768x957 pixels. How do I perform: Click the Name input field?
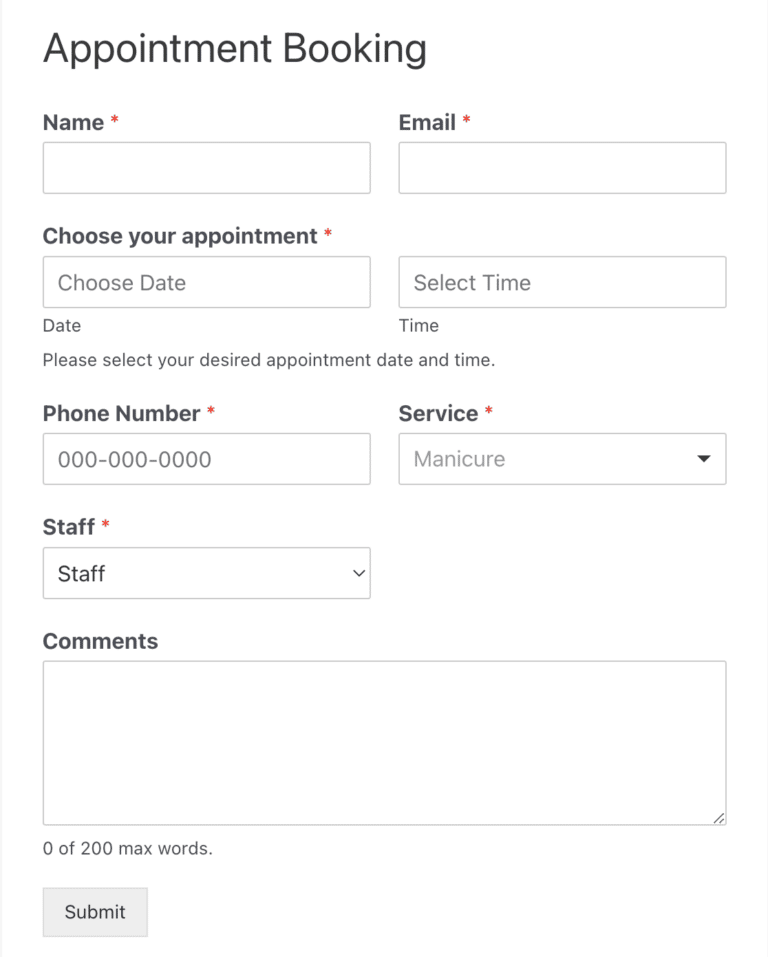[x=206, y=168]
